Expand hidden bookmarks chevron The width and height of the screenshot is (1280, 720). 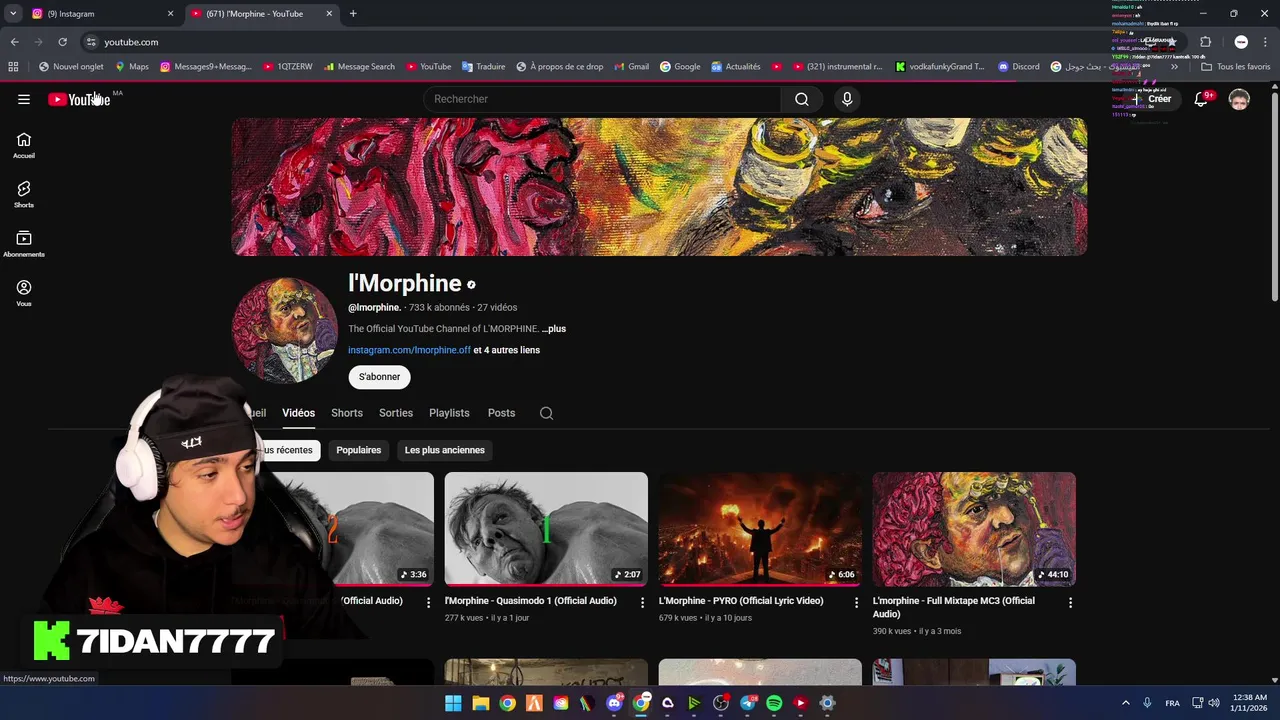[1174, 67]
